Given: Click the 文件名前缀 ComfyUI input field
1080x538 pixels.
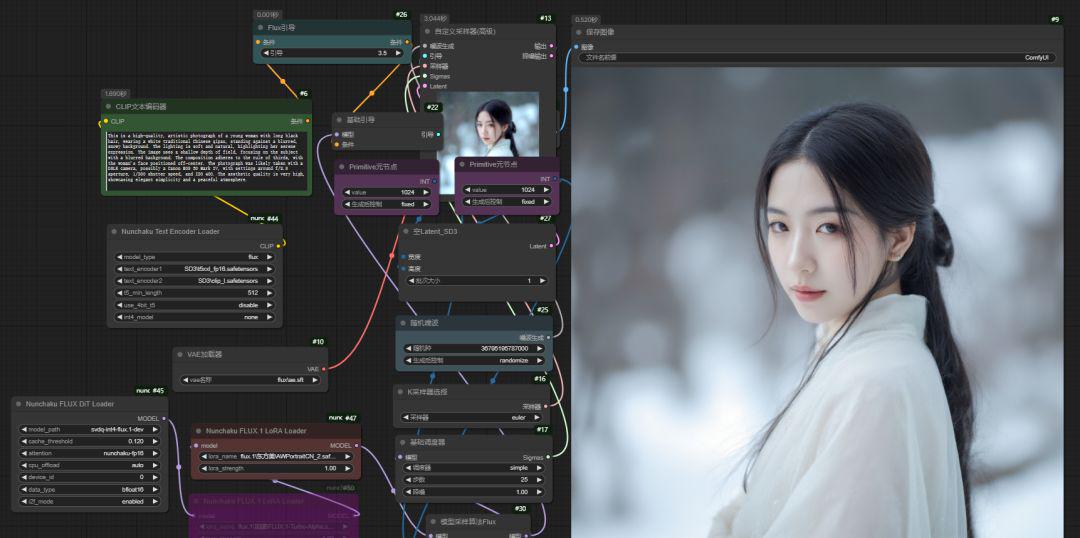Looking at the screenshot, I should [815, 58].
